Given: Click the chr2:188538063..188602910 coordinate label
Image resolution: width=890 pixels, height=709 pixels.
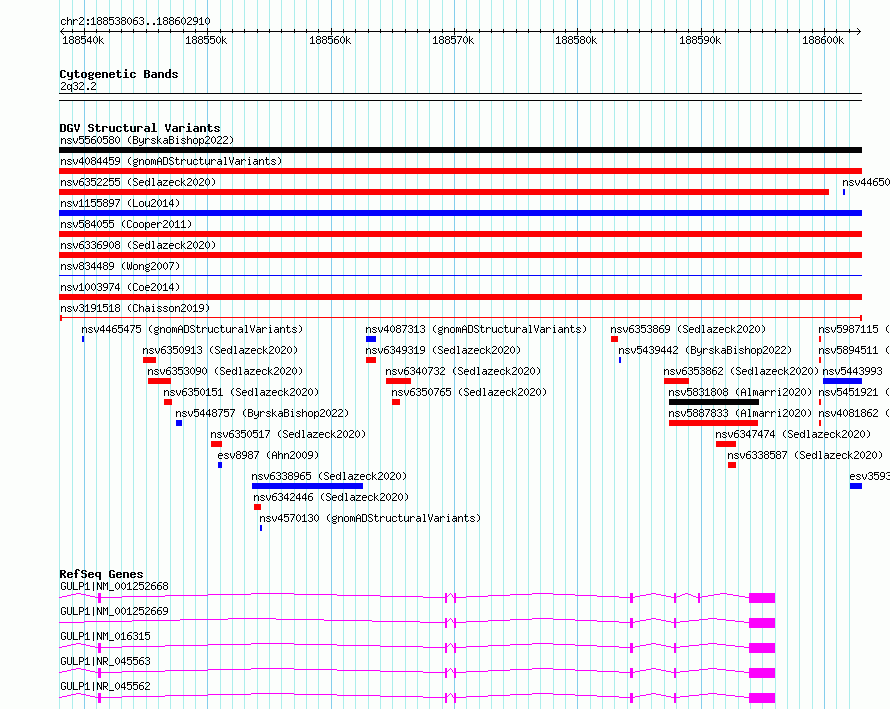Looking at the screenshot, I should (135, 21).
